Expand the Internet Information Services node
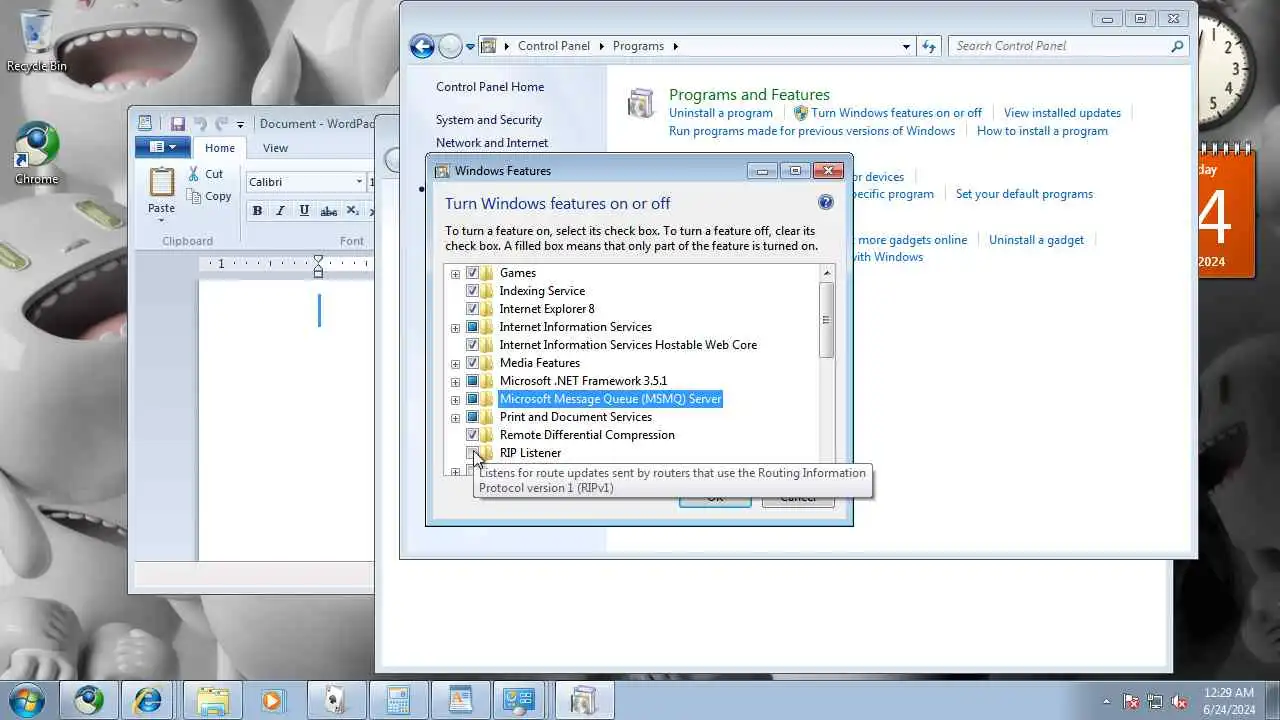The height and width of the screenshot is (720, 1280). pos(455,327)
